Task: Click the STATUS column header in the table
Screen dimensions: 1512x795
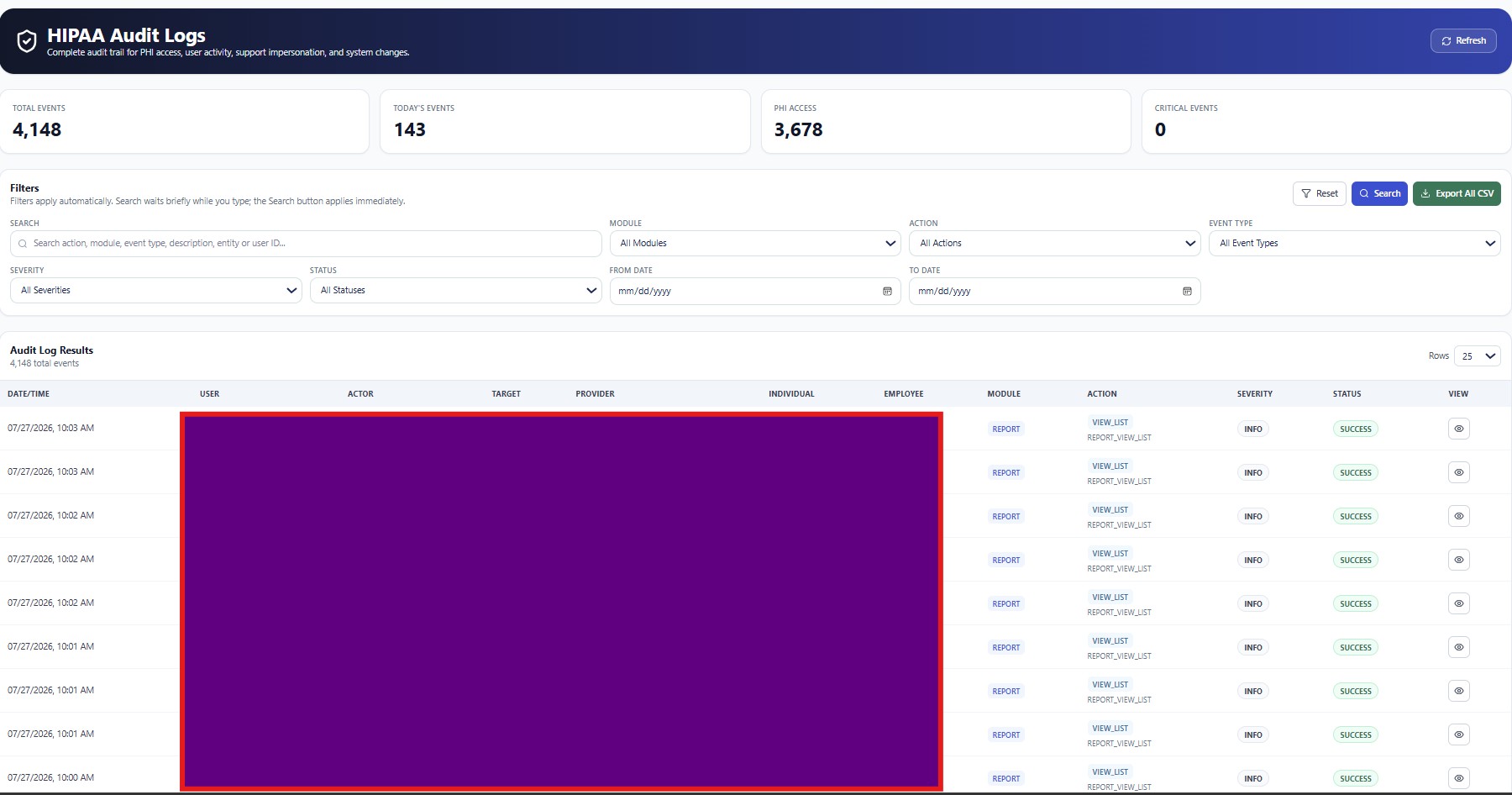Action: (x=1347, y=393)
